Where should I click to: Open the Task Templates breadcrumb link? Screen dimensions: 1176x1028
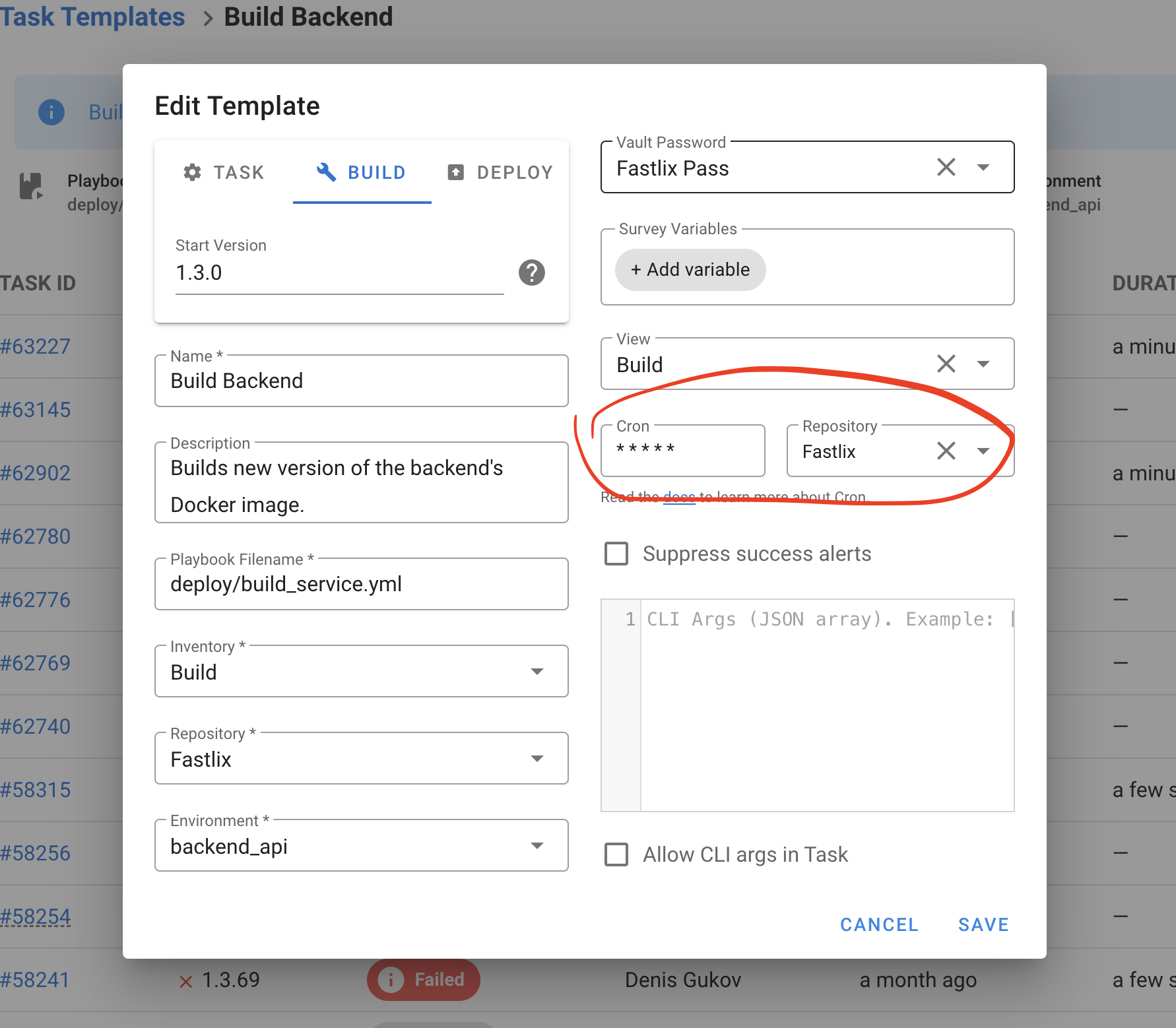[92, 16]
